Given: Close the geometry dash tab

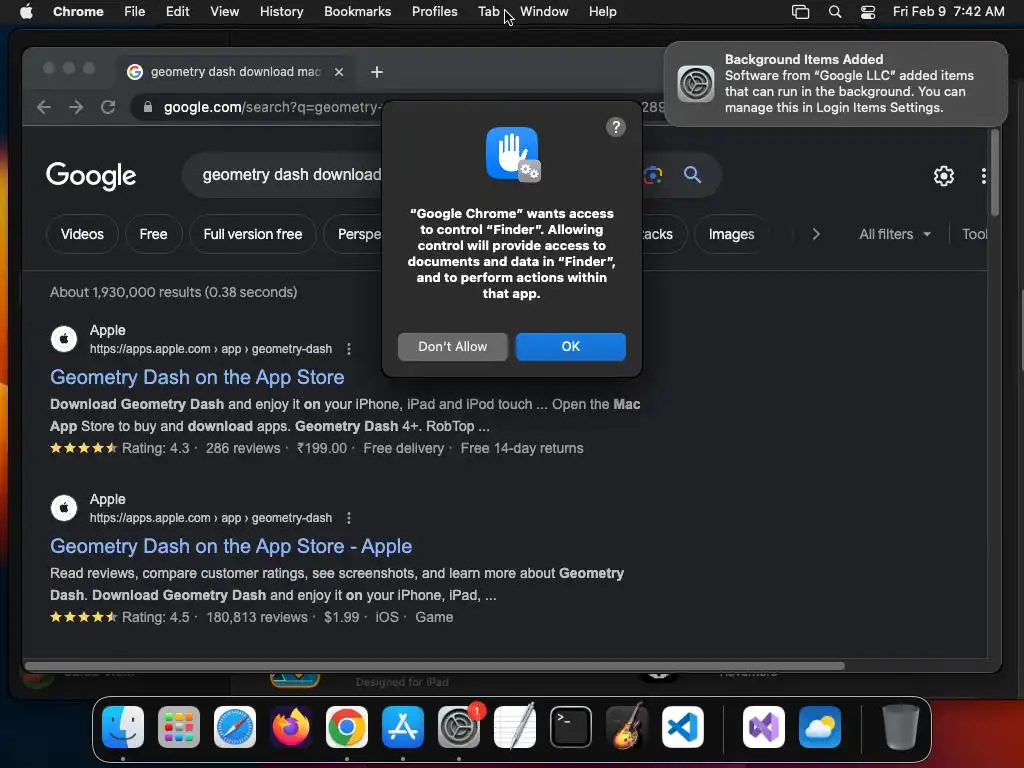Looking at the screenshot, I should pyautogui.click(x=338, y=72).
